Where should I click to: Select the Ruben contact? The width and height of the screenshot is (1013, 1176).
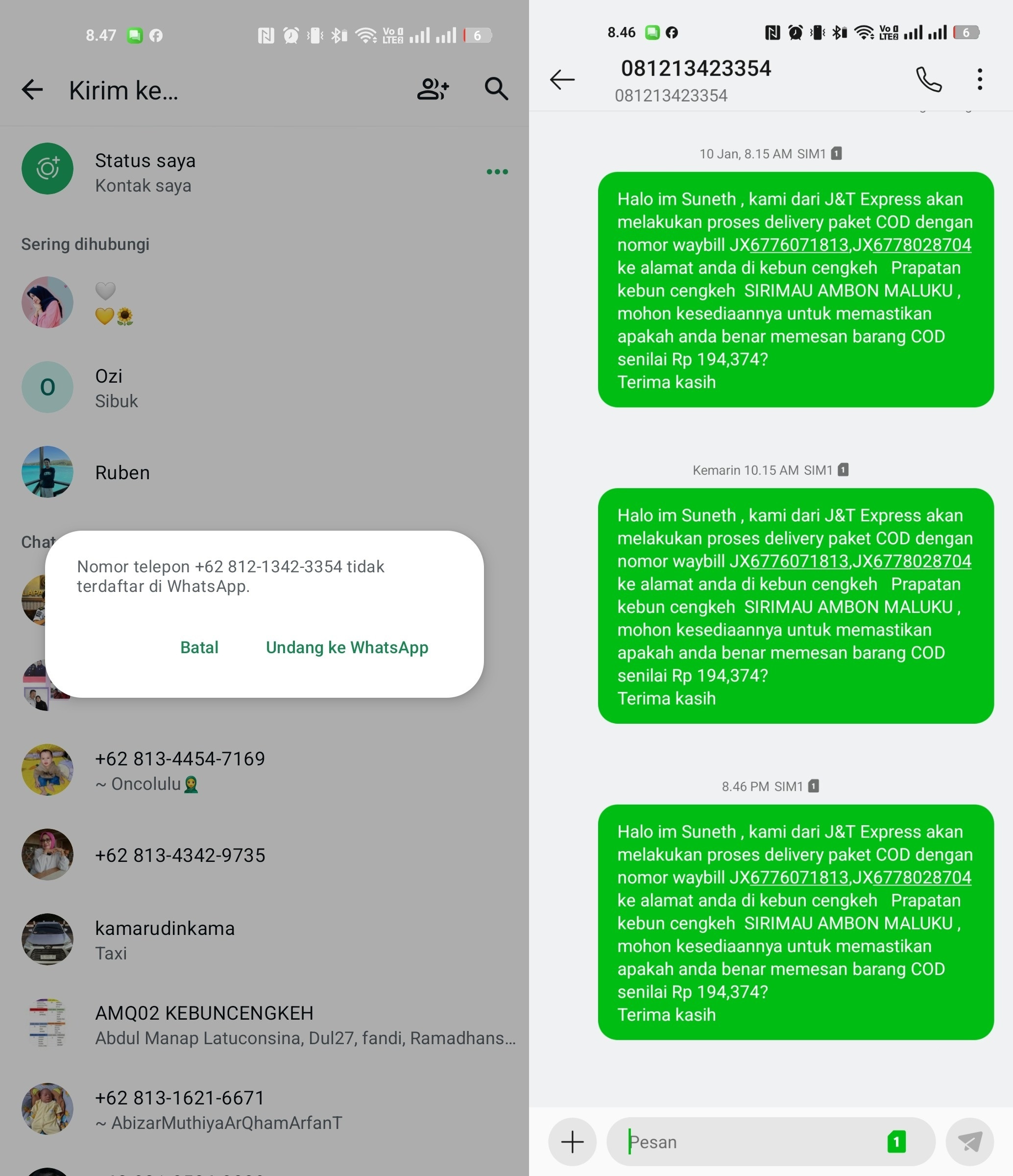[x=265, y=472]
